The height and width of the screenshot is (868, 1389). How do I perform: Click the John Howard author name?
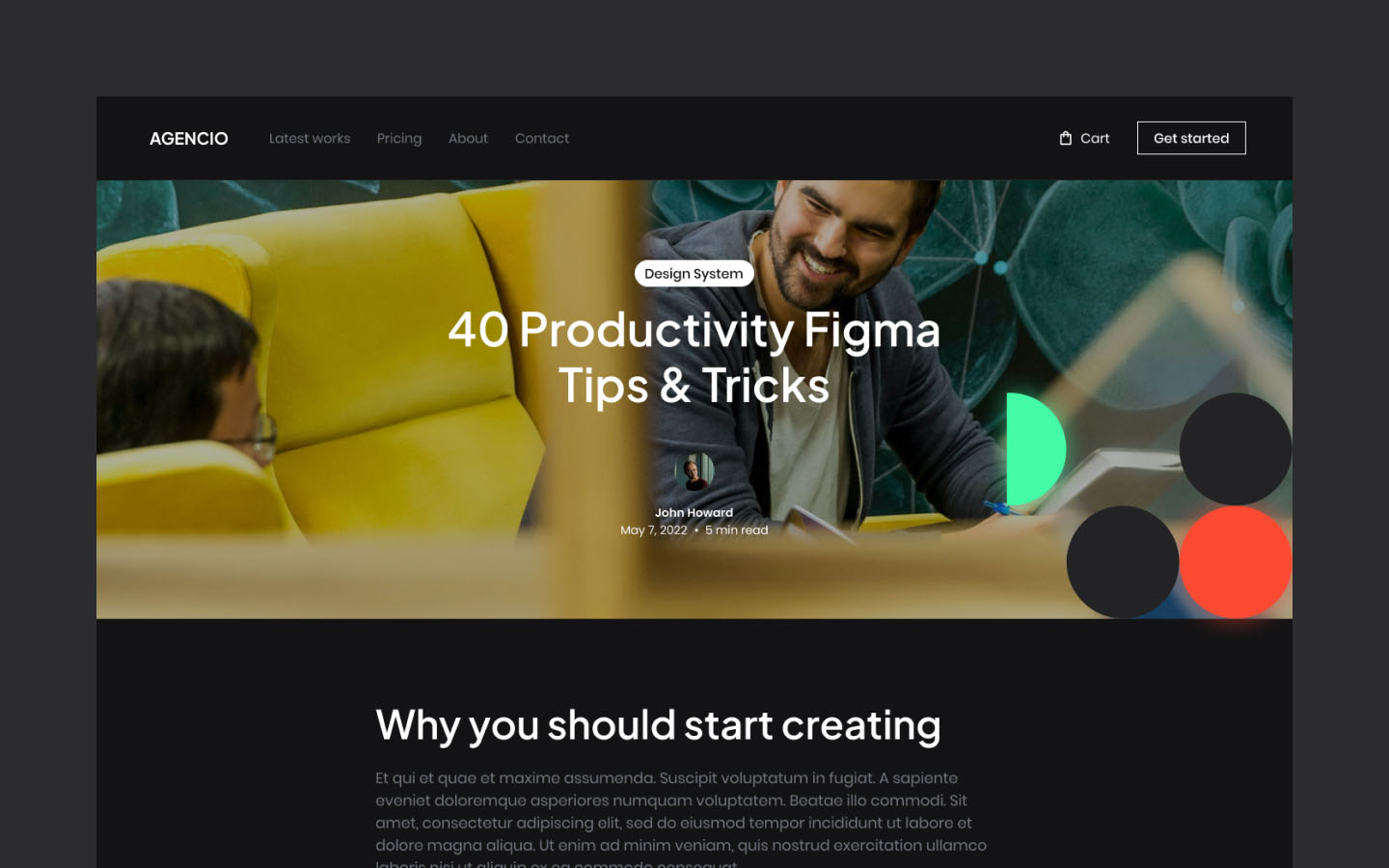pos(694,512)
